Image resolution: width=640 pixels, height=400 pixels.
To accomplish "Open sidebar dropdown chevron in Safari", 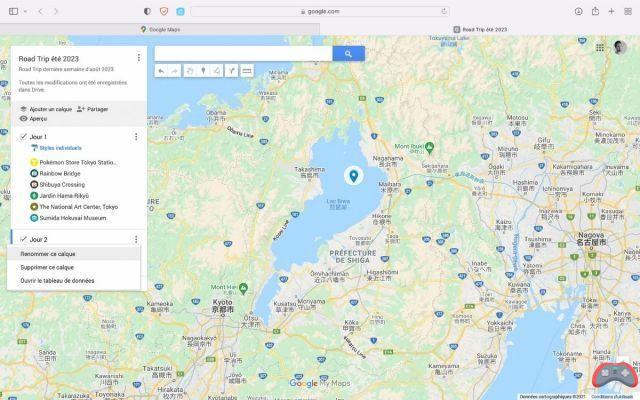I will tap(25, 11).
